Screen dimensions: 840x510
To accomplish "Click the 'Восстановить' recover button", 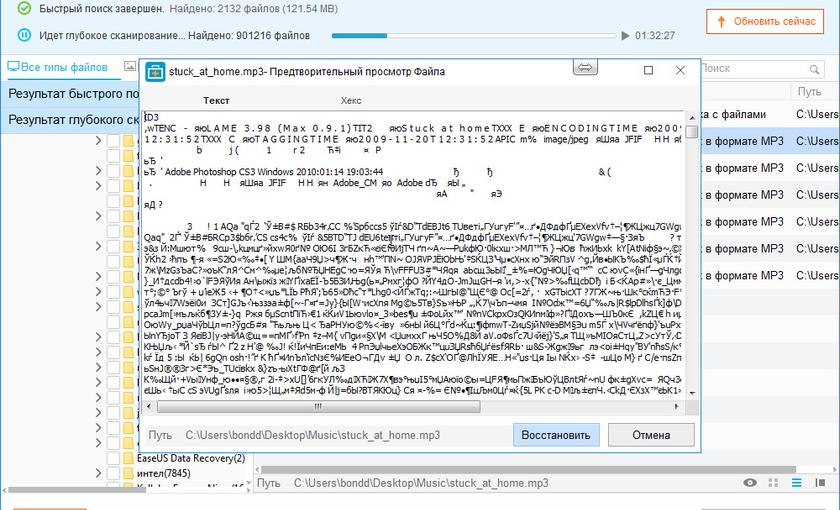I will click(556, 435).
